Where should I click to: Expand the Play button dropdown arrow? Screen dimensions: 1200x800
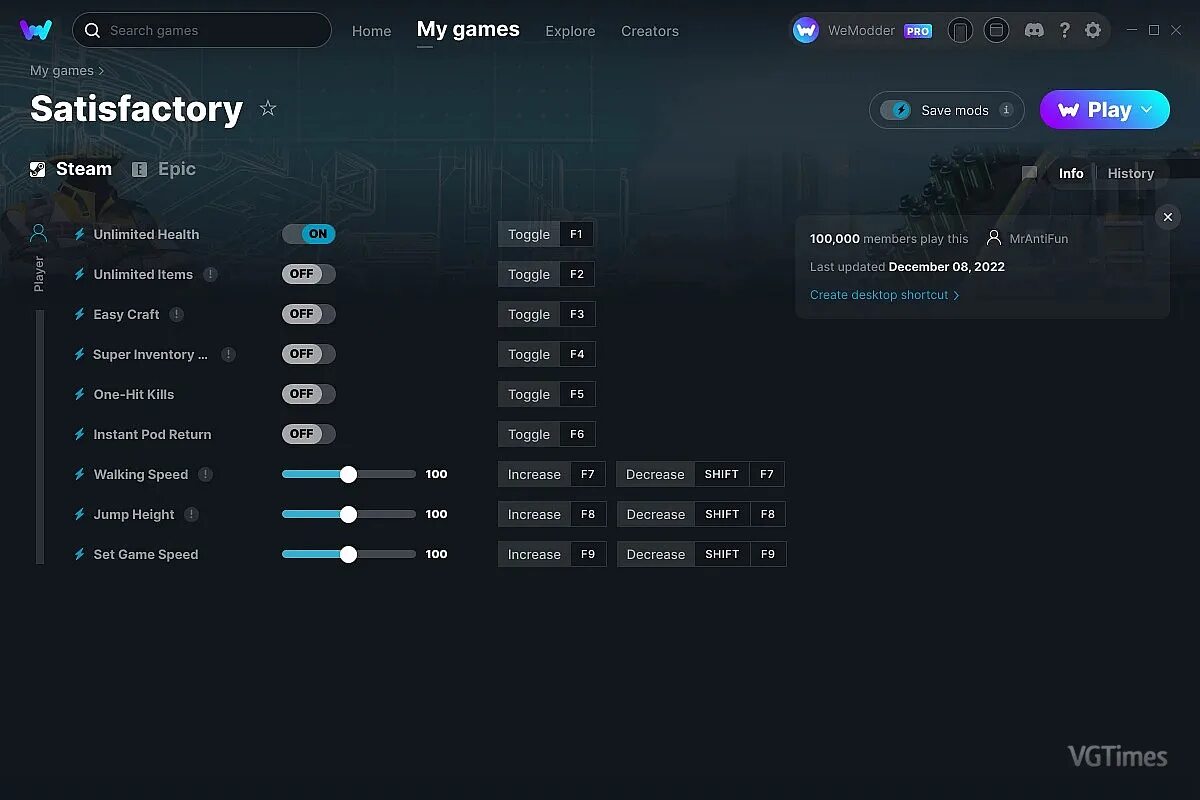coord(1147,110)
